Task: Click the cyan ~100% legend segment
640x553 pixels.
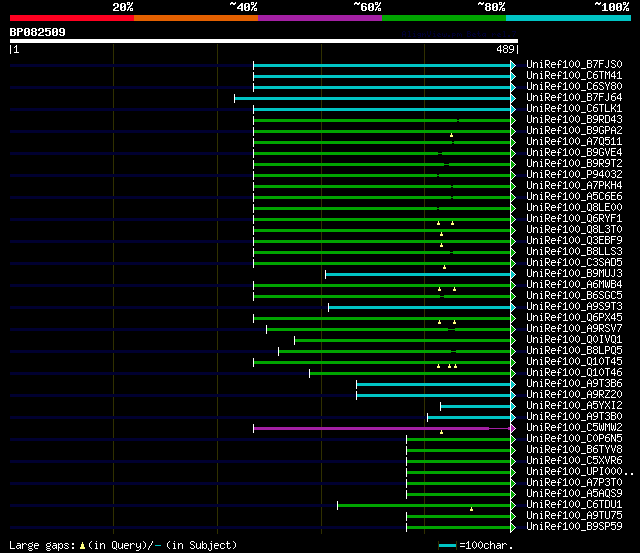Action: (569, 18)
